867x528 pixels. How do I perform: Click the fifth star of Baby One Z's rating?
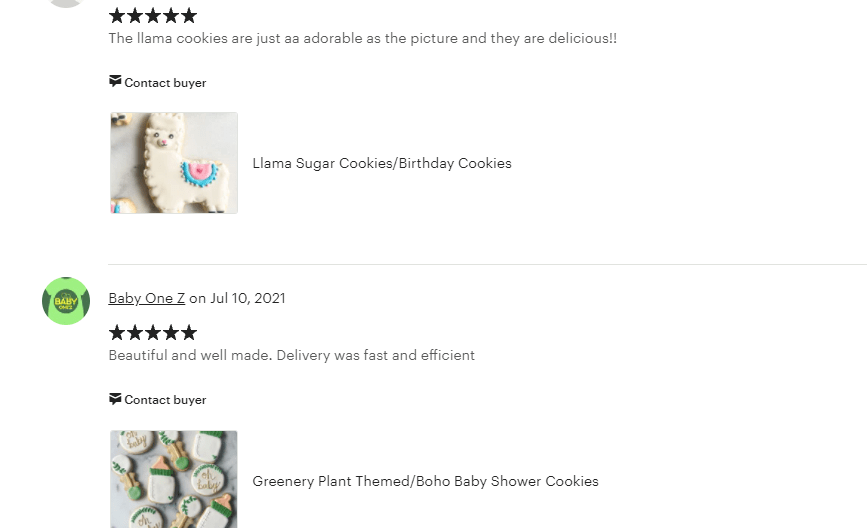coord(189,333)
